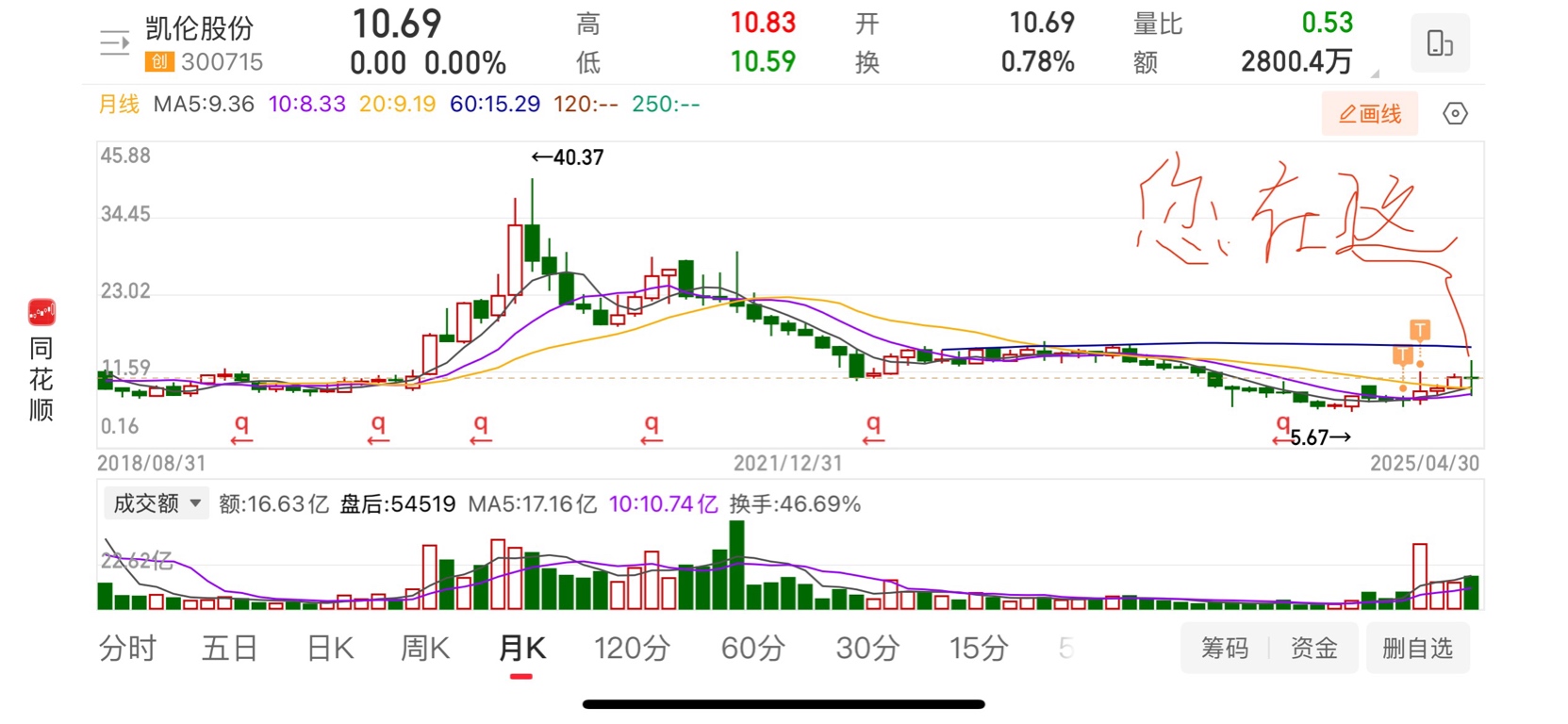Switch to 五日 tab
1568x724 pixels.
click(x=229, y=649)
